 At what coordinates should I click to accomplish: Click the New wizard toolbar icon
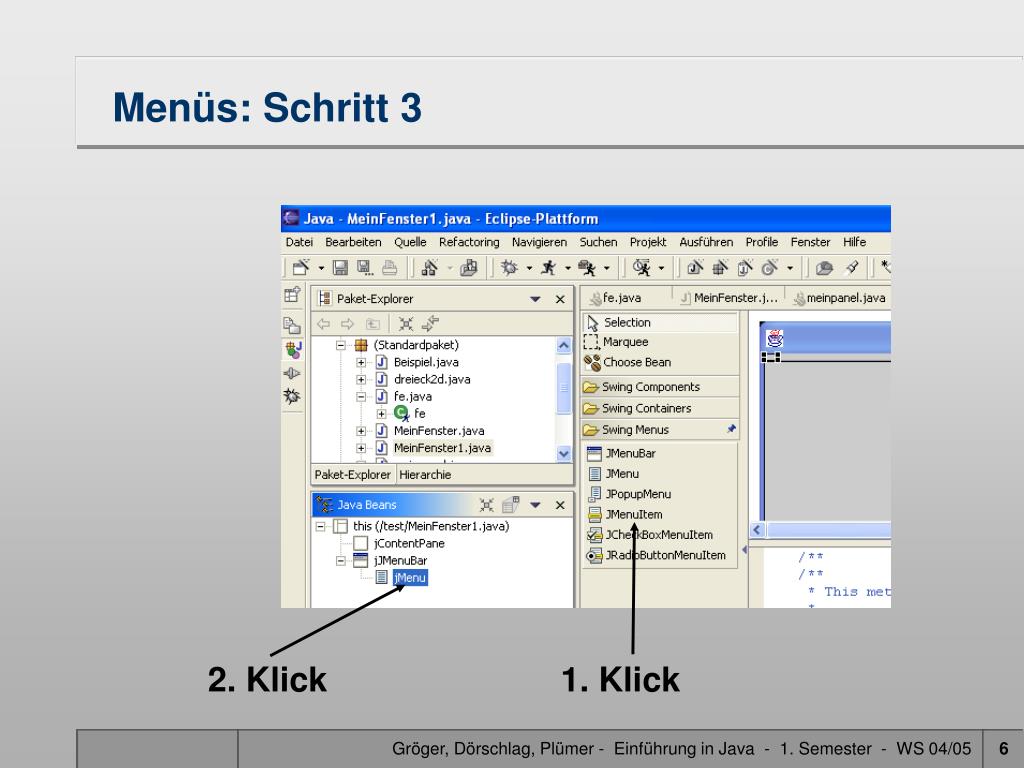300,267
